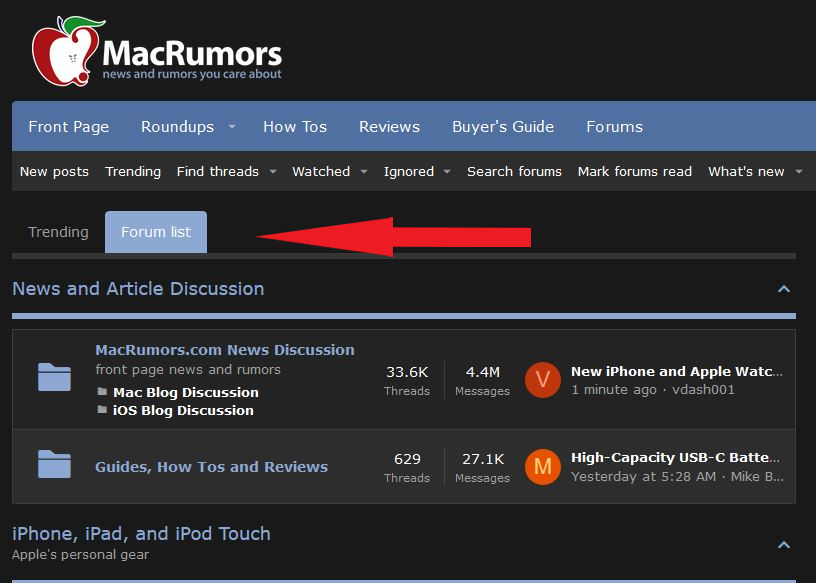Click Mark forums read

point(634,171)
